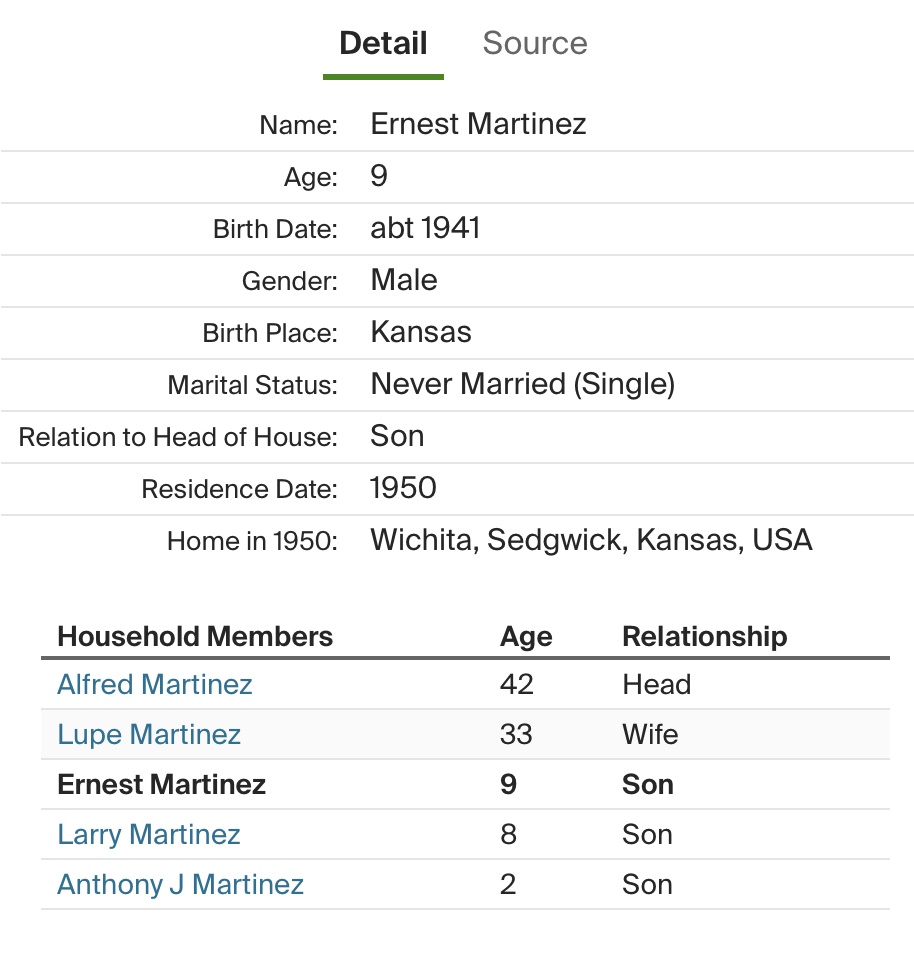
Task: Click the Age column header
Action: click(526, 636)
